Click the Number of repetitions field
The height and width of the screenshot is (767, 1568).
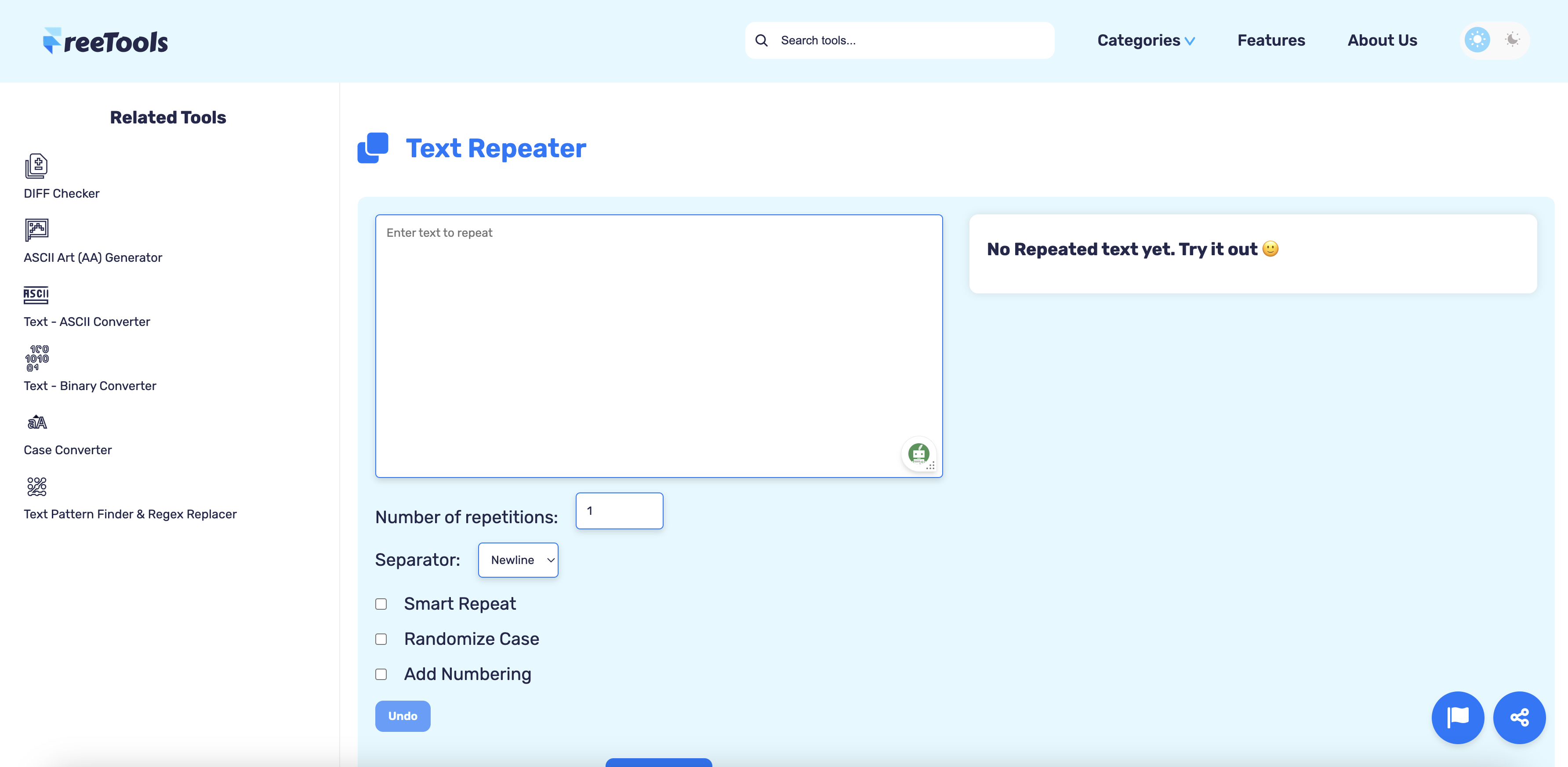click(619, 511)
